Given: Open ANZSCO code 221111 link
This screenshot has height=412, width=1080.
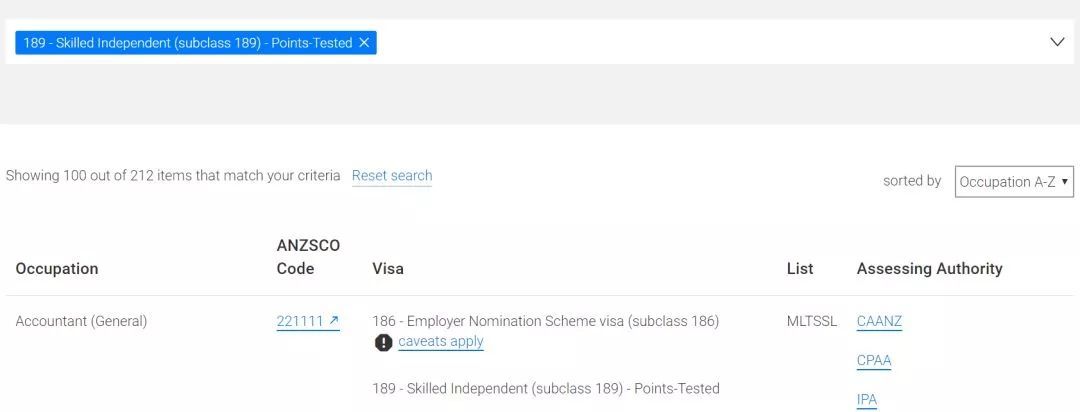Looking at the screenshot, I should [301, 320].
